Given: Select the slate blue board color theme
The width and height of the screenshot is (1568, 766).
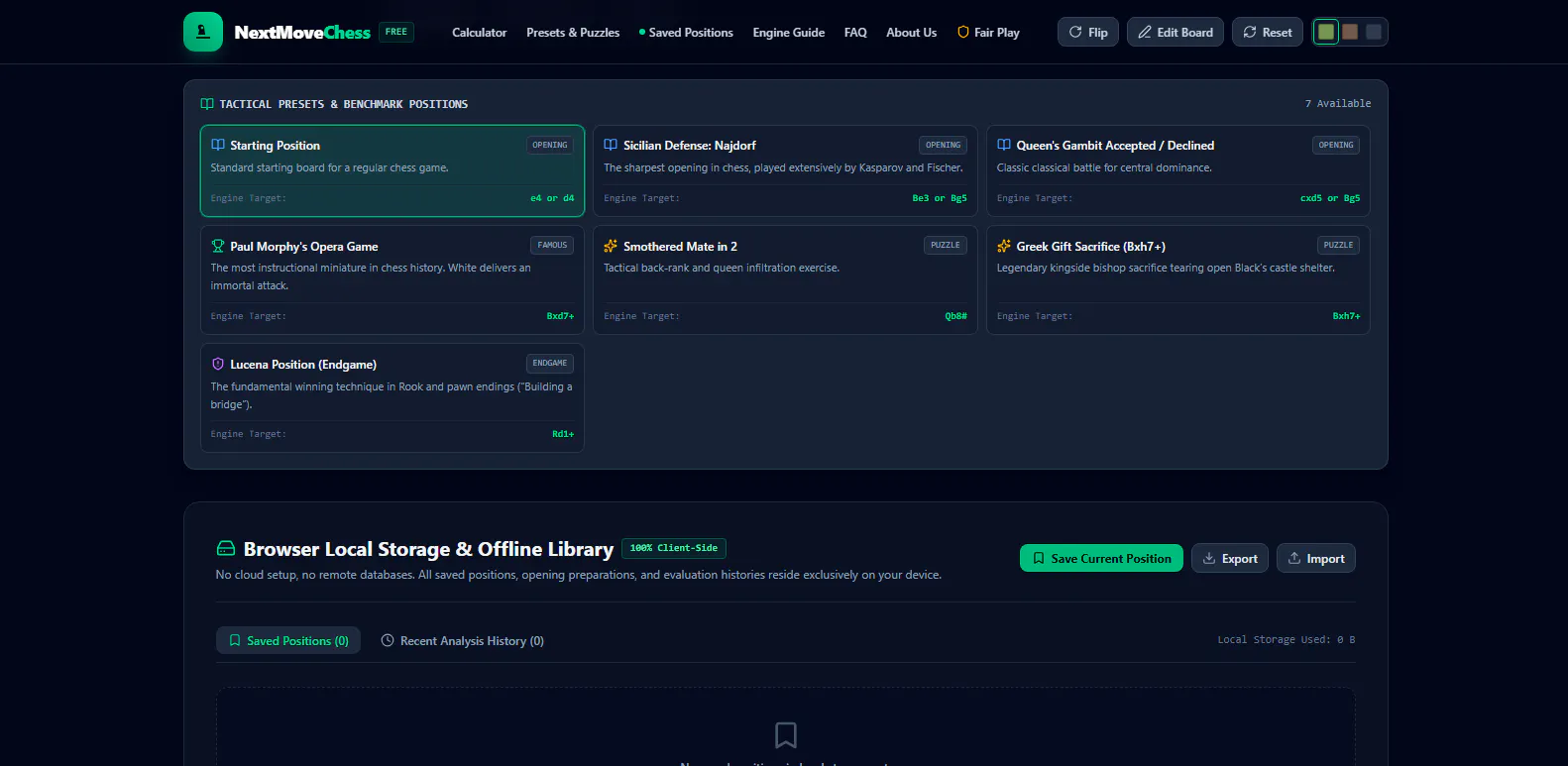Looking at the screenshot, I should [x=1374, y=32].
